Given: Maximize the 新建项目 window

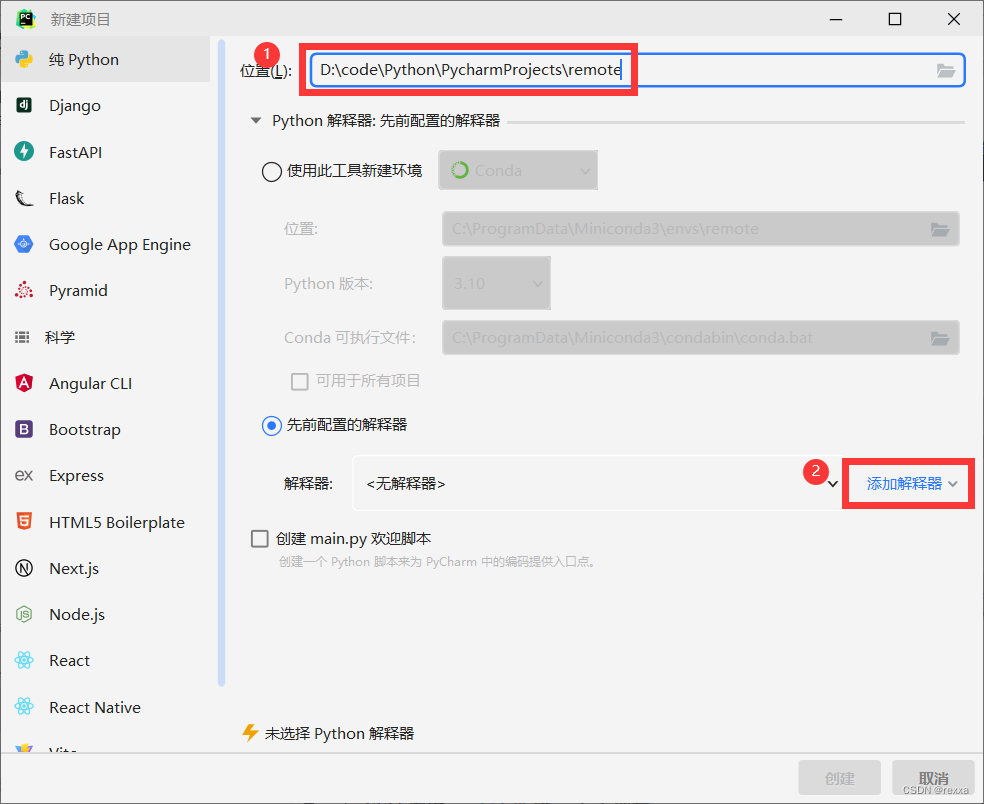Looking at the screenshot, I should [895, 19].
